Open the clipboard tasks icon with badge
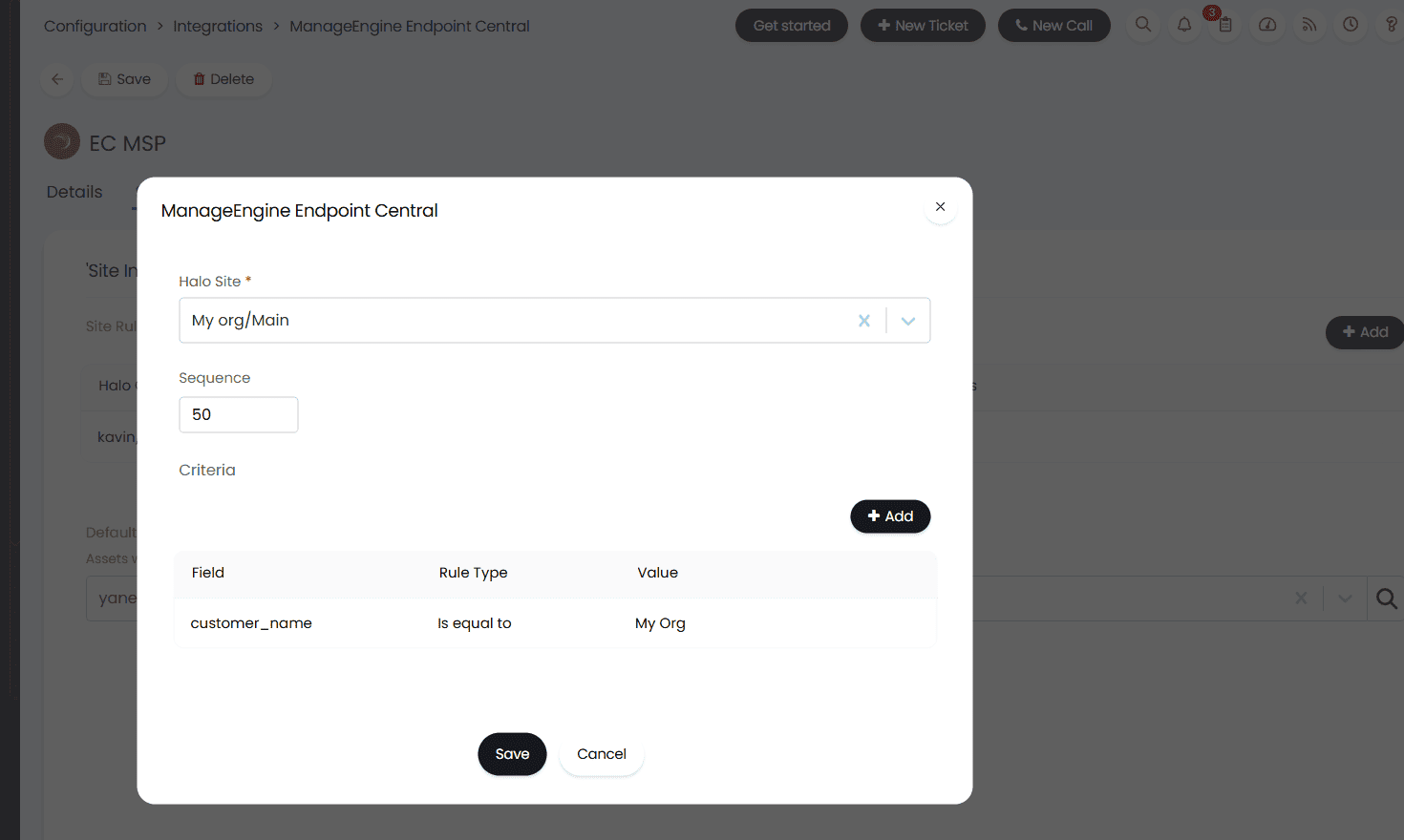 (x=1225, y=25)
